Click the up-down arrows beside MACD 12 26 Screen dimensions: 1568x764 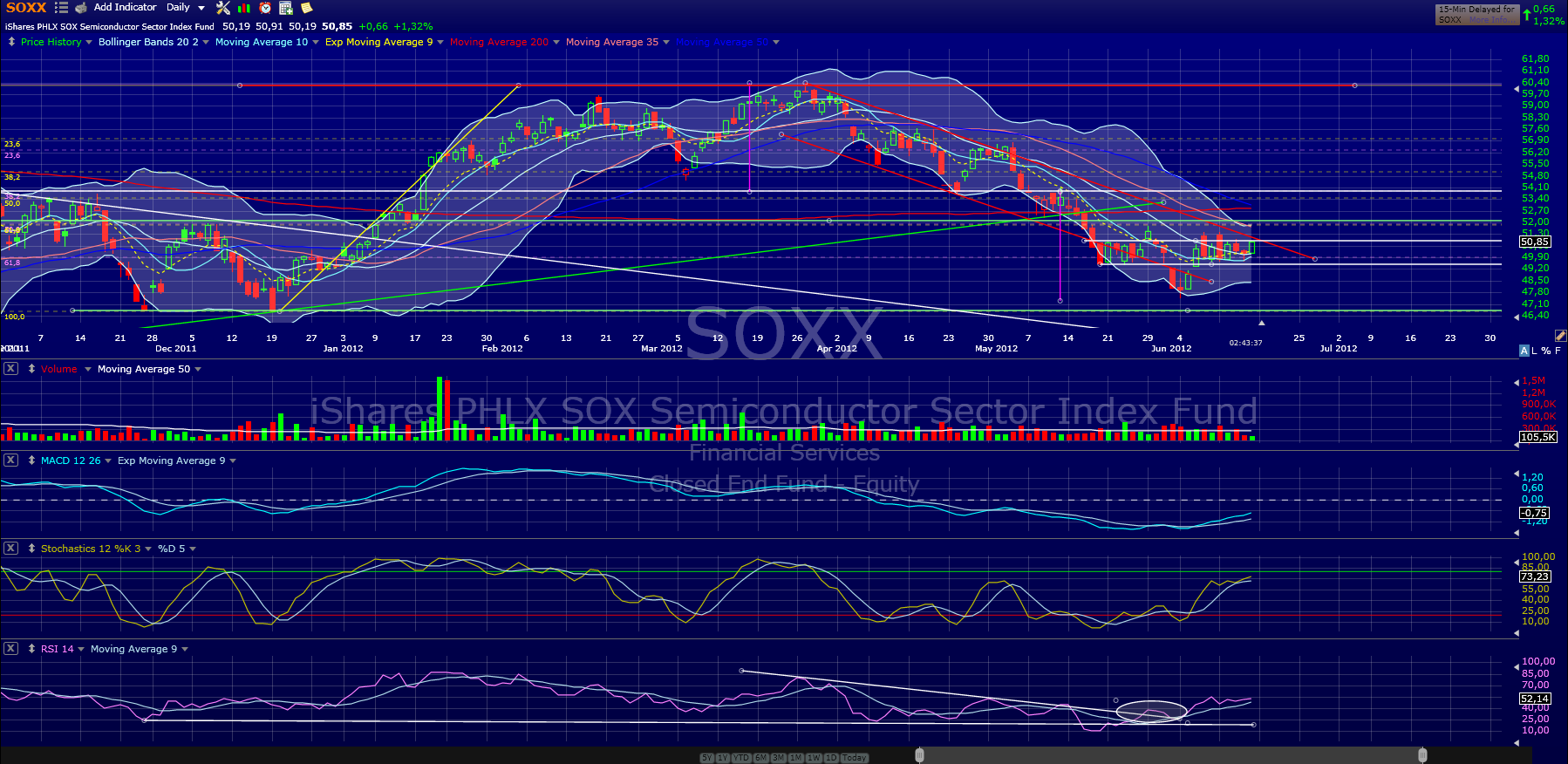coord(31,460)
